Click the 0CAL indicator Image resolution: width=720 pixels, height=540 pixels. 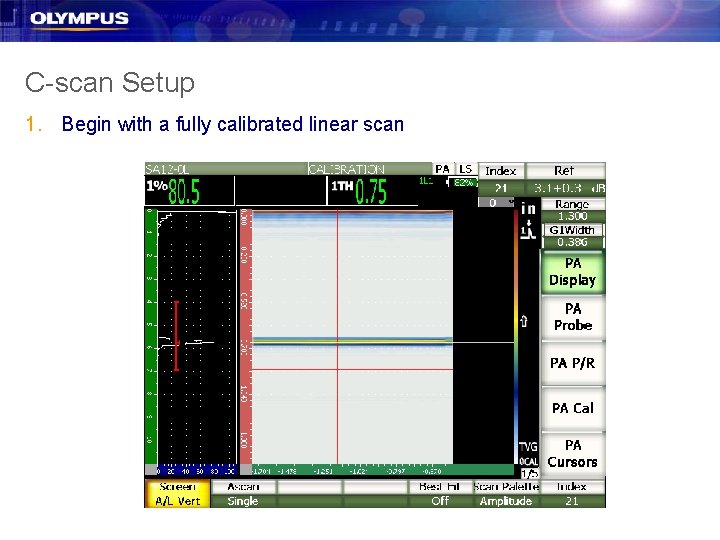coord(528,461)
